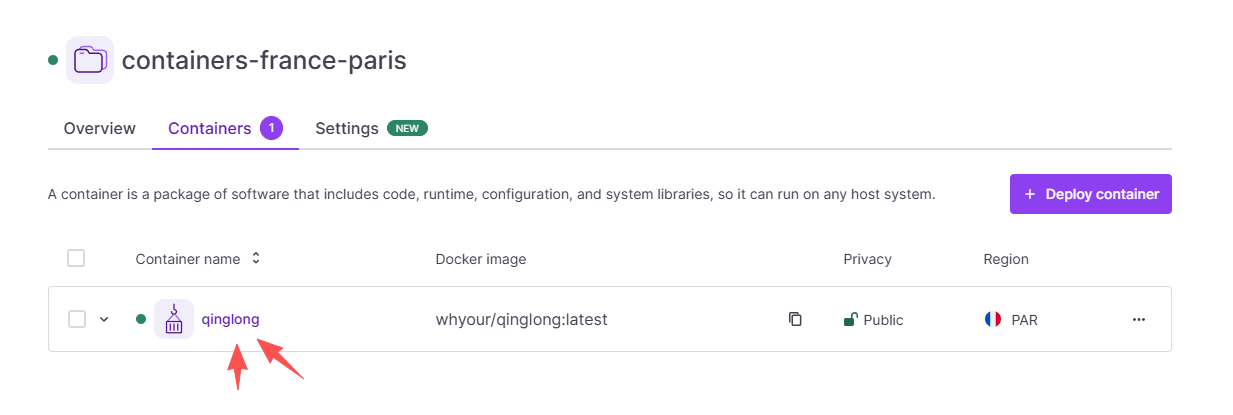Click the green status dot beside the namespace title
Screen dimensions: 1233x415
[53, 60]
